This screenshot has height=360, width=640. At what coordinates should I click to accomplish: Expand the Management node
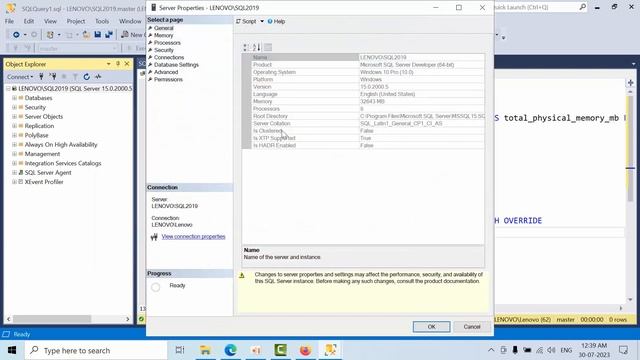14,154
